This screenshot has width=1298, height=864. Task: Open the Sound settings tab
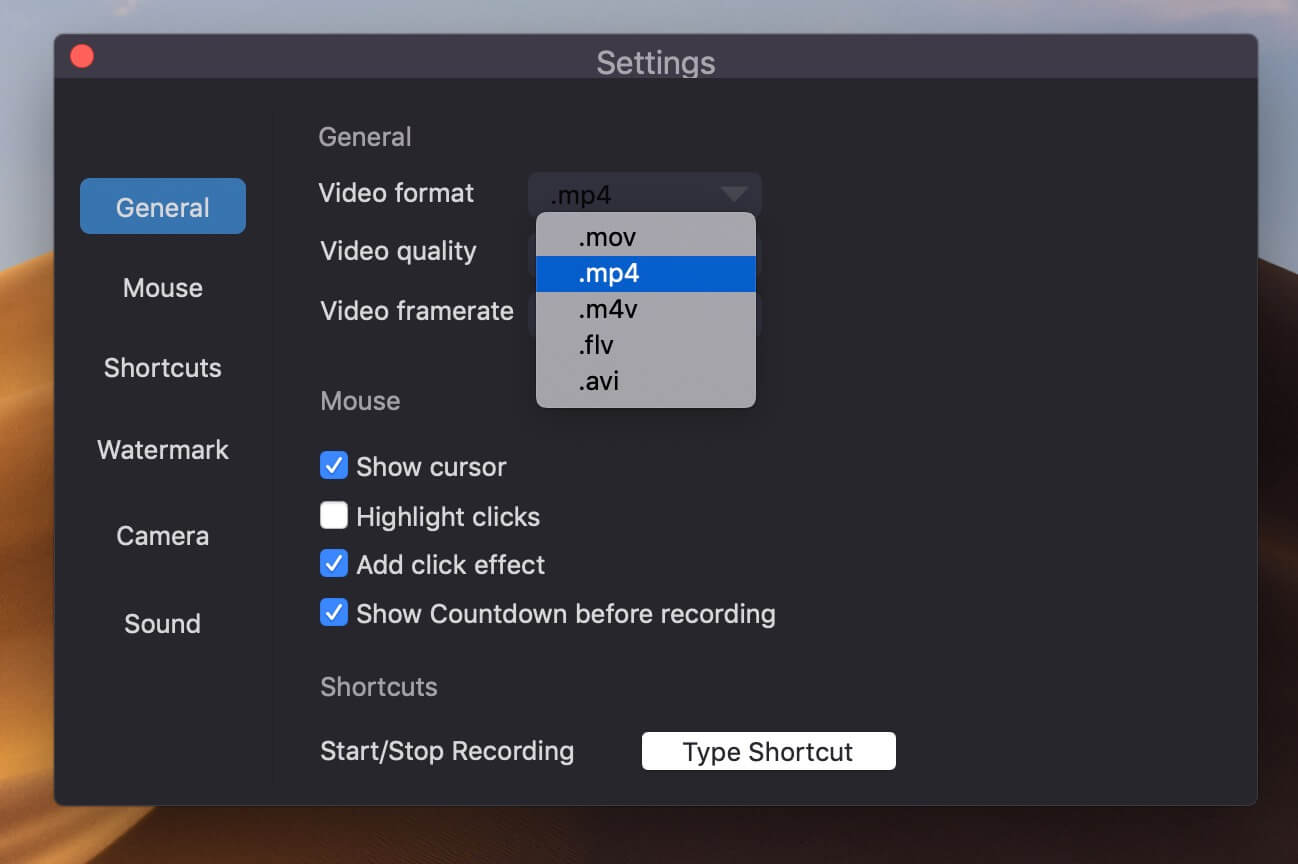(163, 624)
